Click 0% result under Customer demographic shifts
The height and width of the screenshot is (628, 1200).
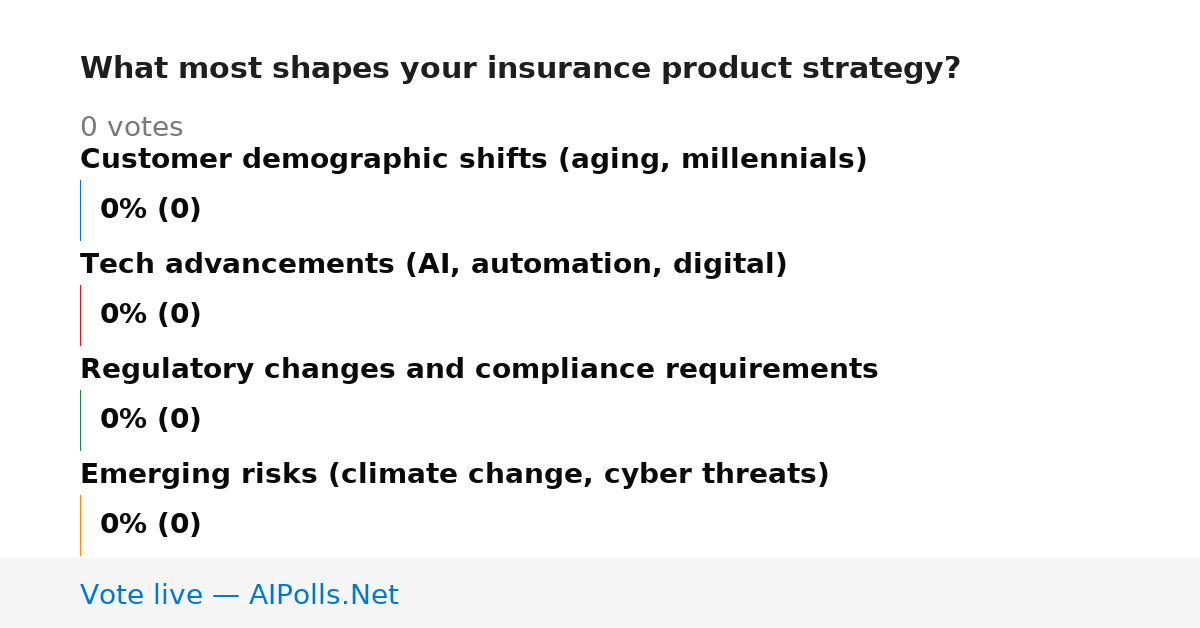coord(150,210)
